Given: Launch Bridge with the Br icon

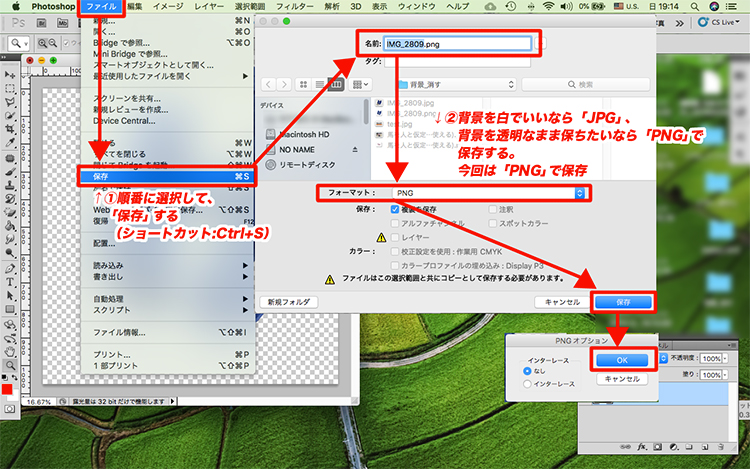Looking at the screenshot, I should coord(42,23).
